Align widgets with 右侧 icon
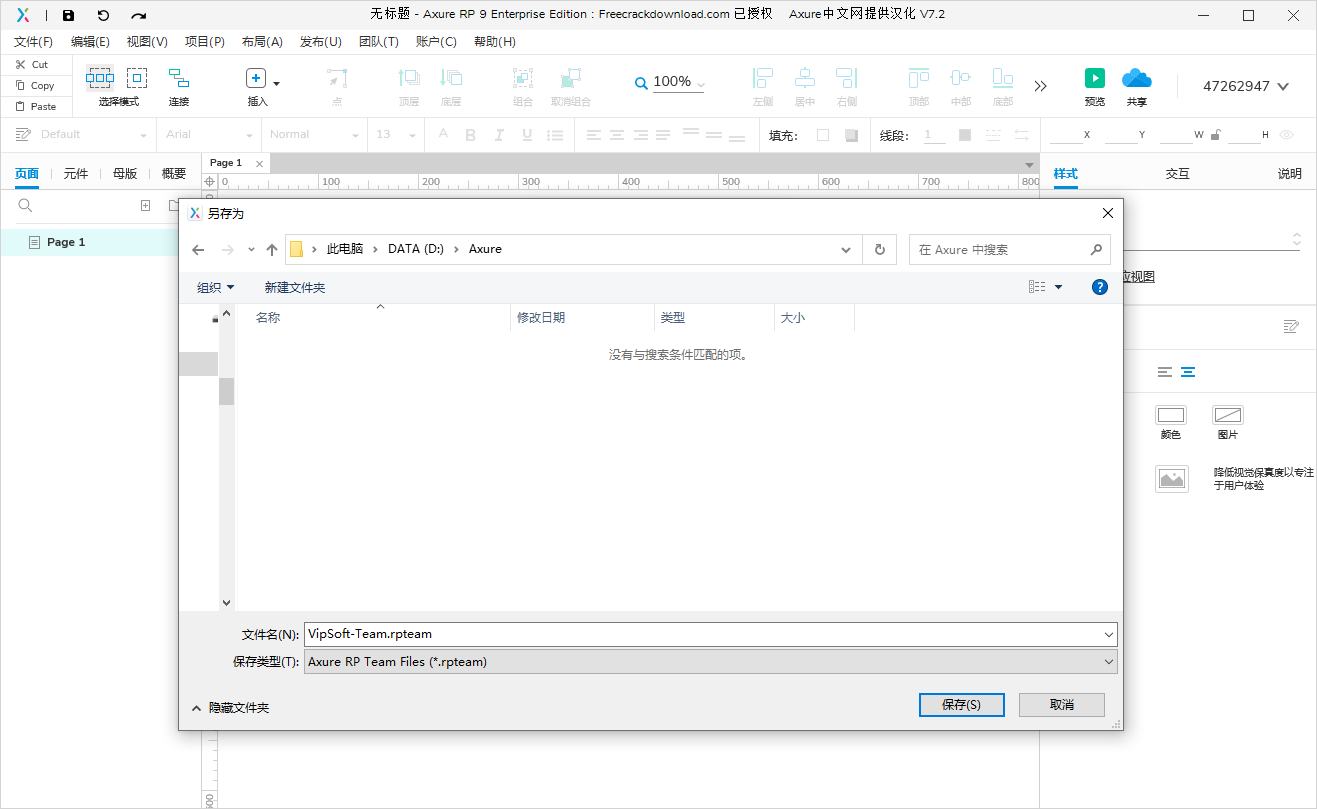This screenshot has width=1317, height=809. coord(847,78)
